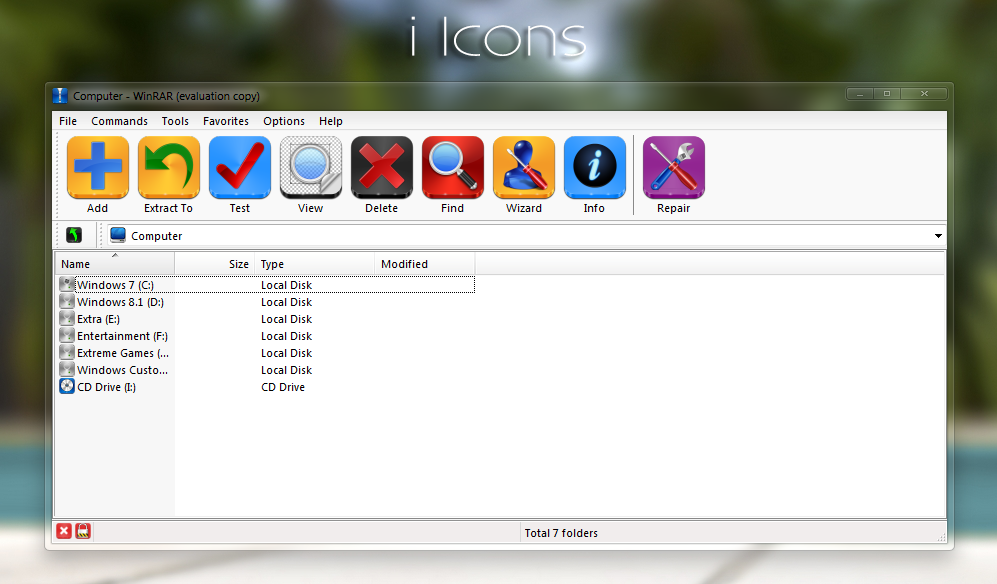Sort by the Name column header
997x584 pixels.
coord(114,263)
